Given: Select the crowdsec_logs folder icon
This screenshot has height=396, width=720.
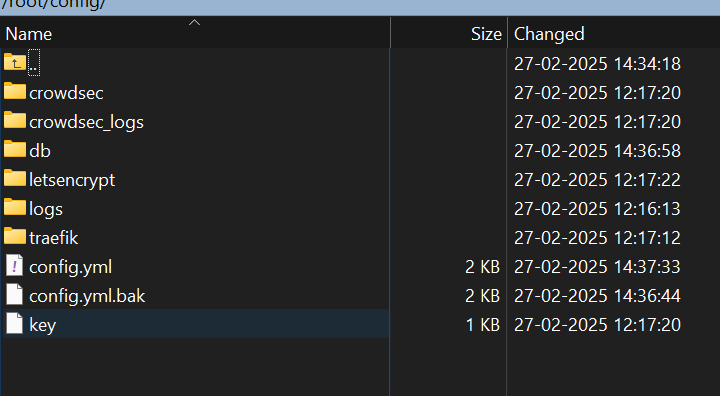Looking at the screenshot, I should point(15,120).
